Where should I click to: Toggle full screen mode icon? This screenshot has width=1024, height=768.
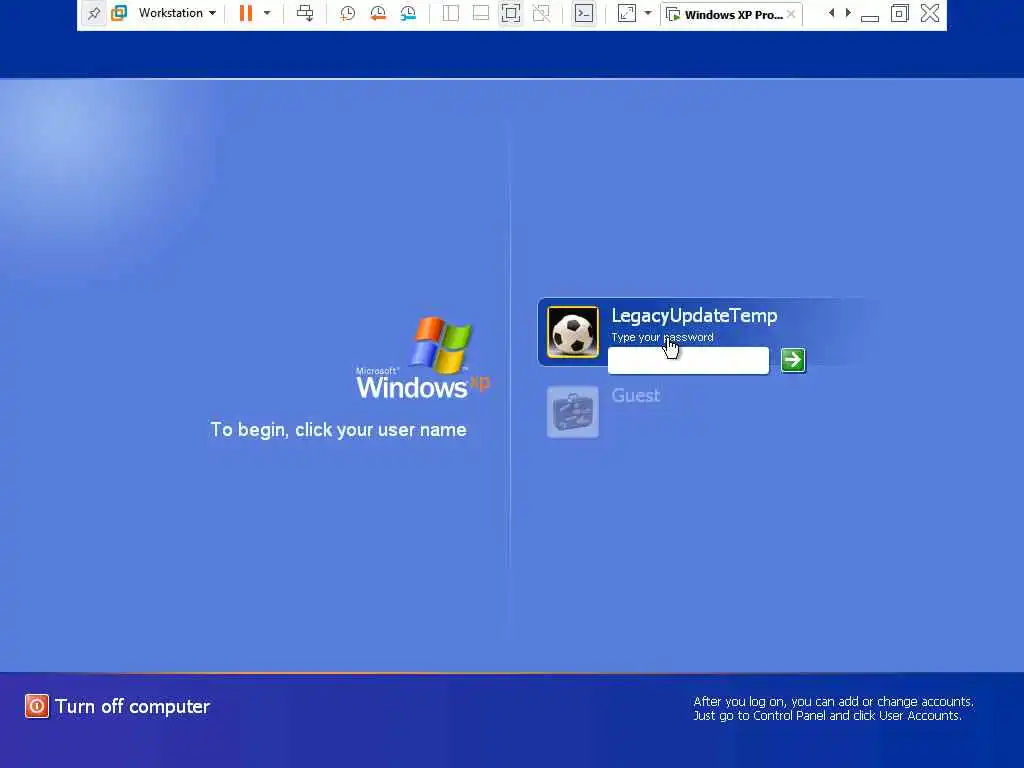[x=511, y=13]
